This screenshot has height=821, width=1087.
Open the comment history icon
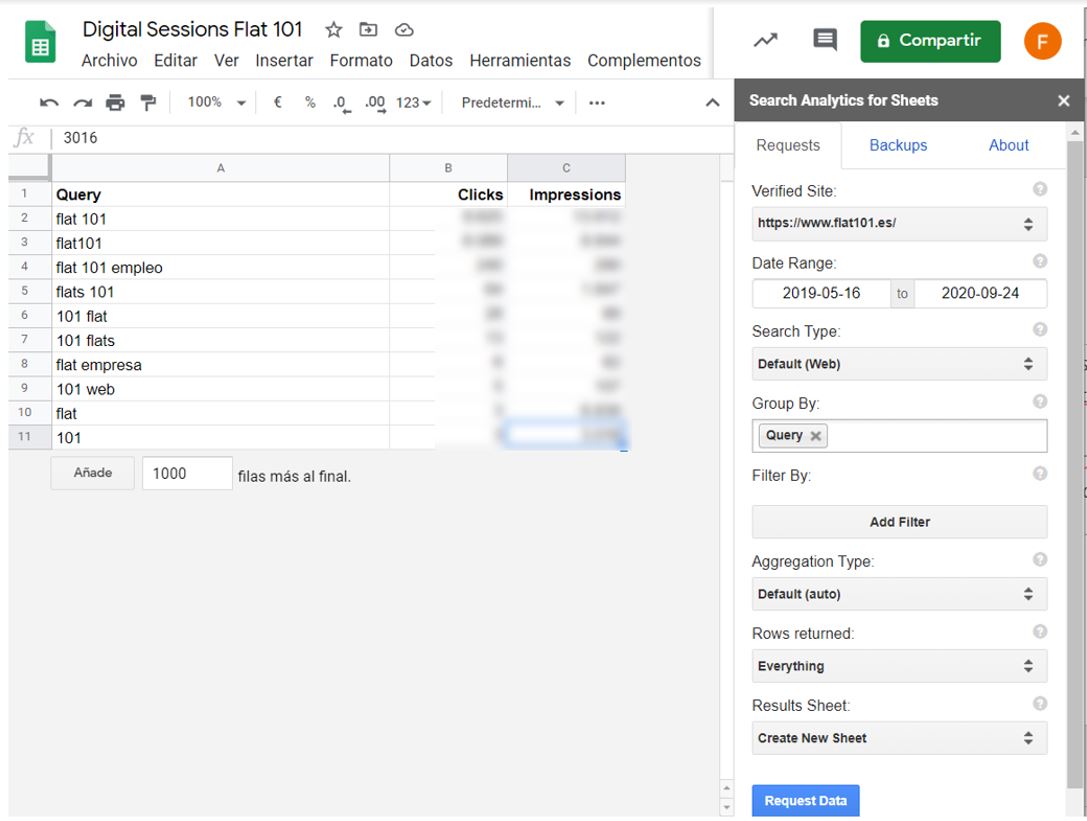[825, 40]
